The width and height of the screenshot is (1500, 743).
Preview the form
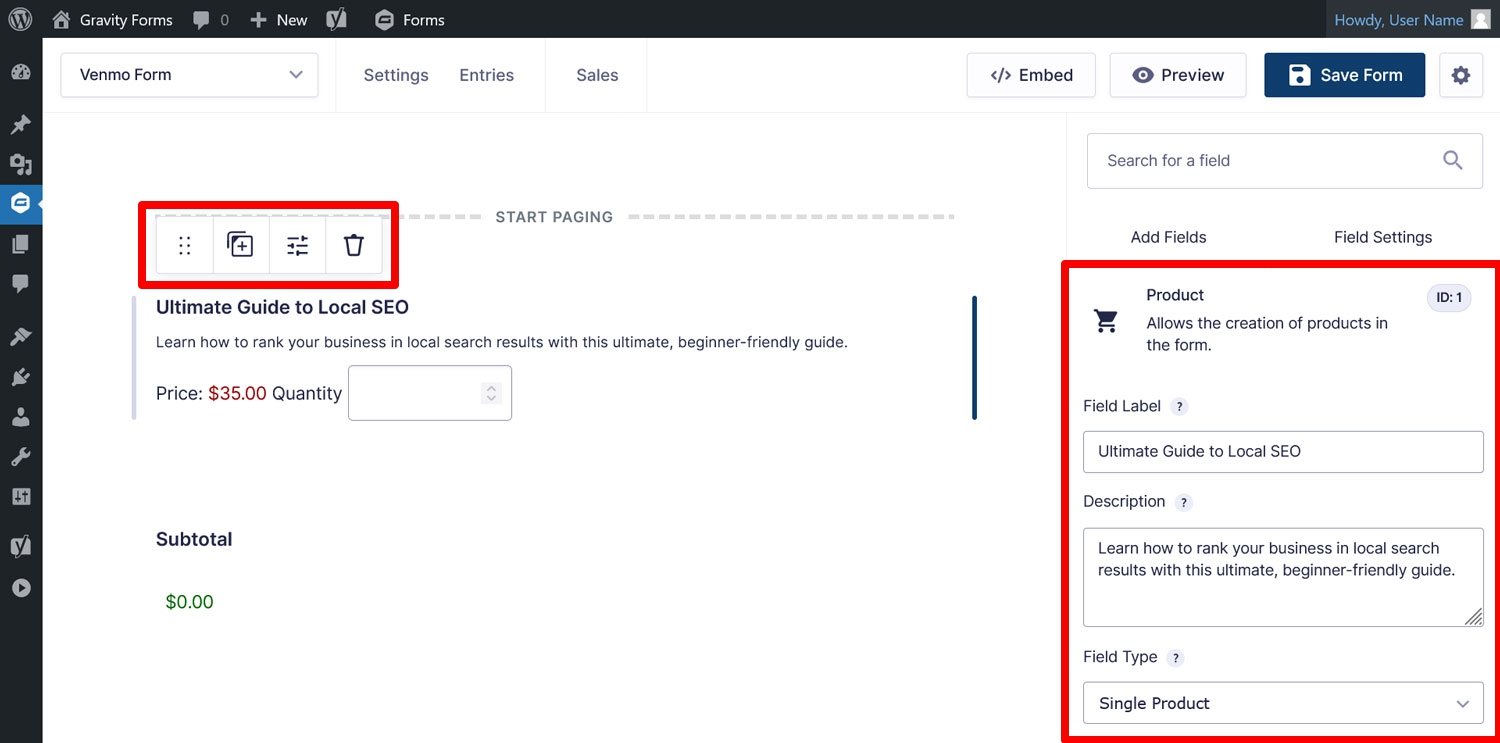point(1178,75)
